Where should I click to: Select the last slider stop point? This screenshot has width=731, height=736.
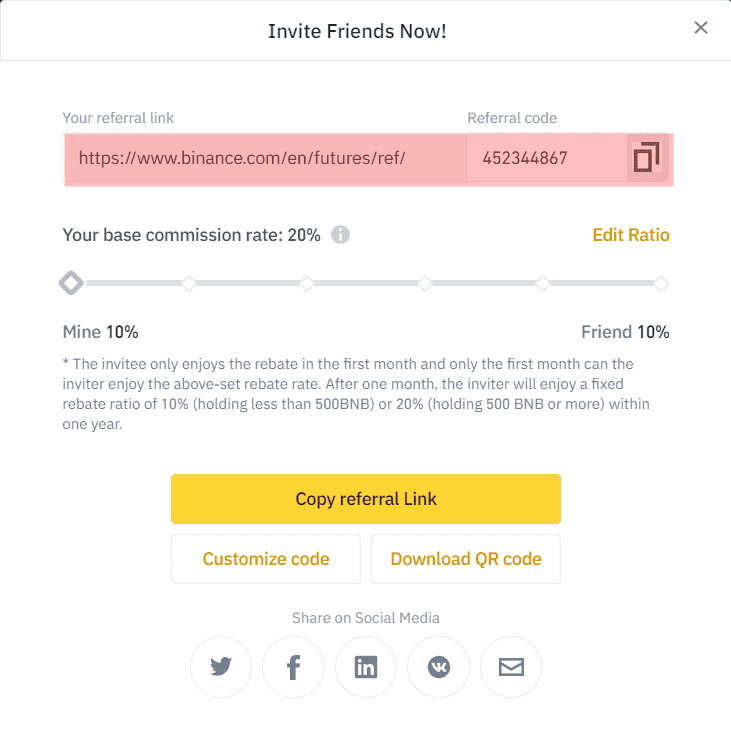[661, 284]
